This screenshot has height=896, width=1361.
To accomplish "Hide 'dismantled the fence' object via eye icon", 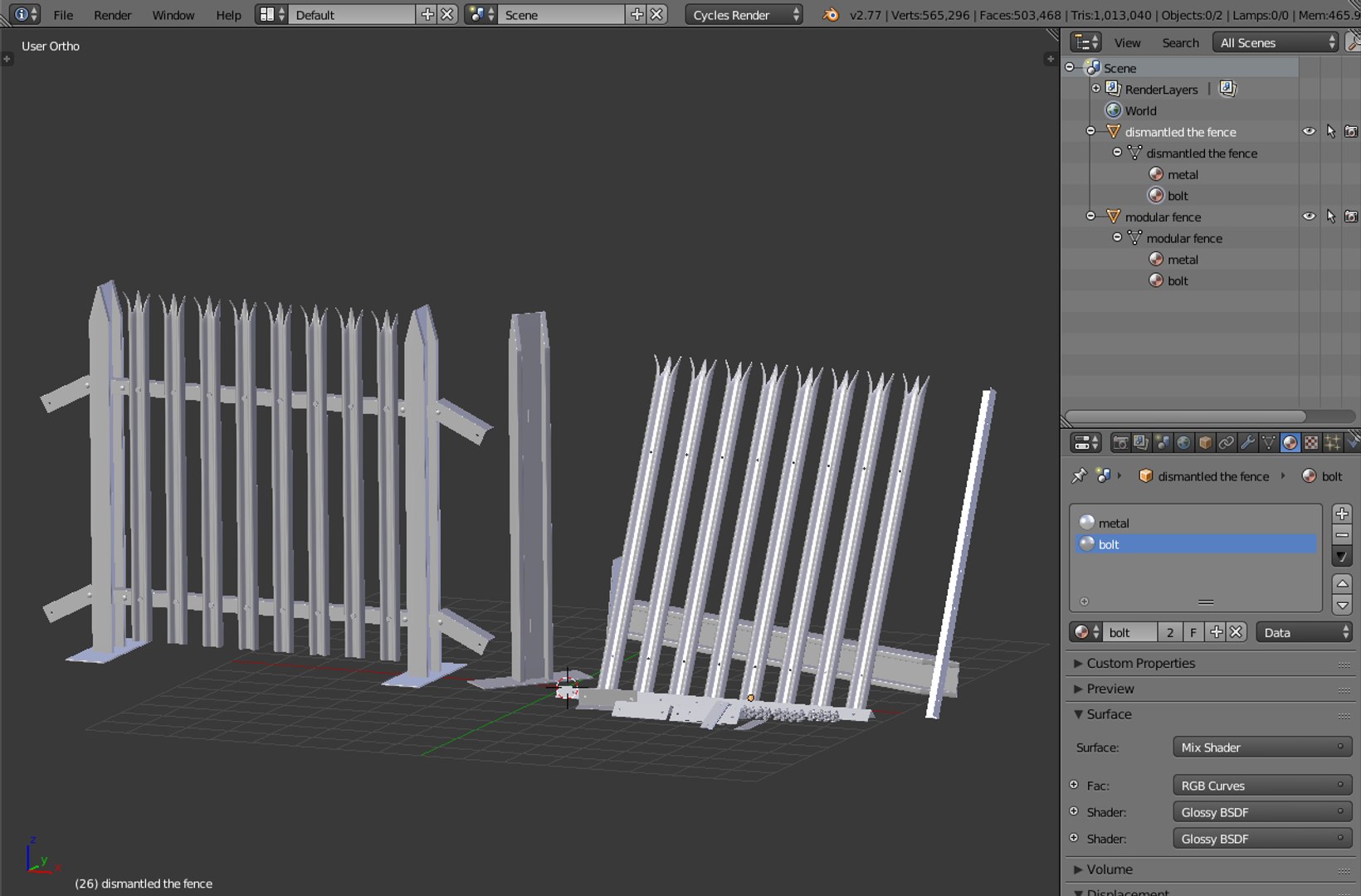I will click(1309, 131).
